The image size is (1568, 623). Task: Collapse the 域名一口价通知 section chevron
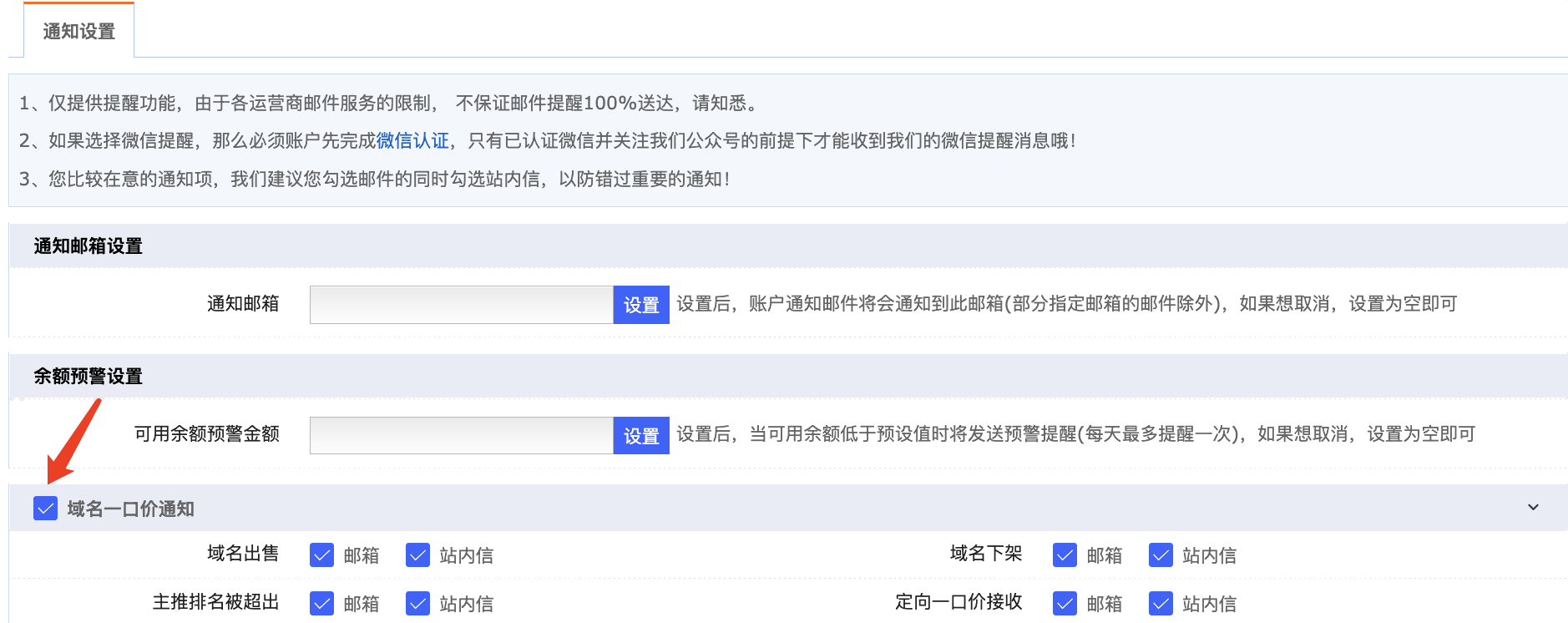tap(1533, 507)
